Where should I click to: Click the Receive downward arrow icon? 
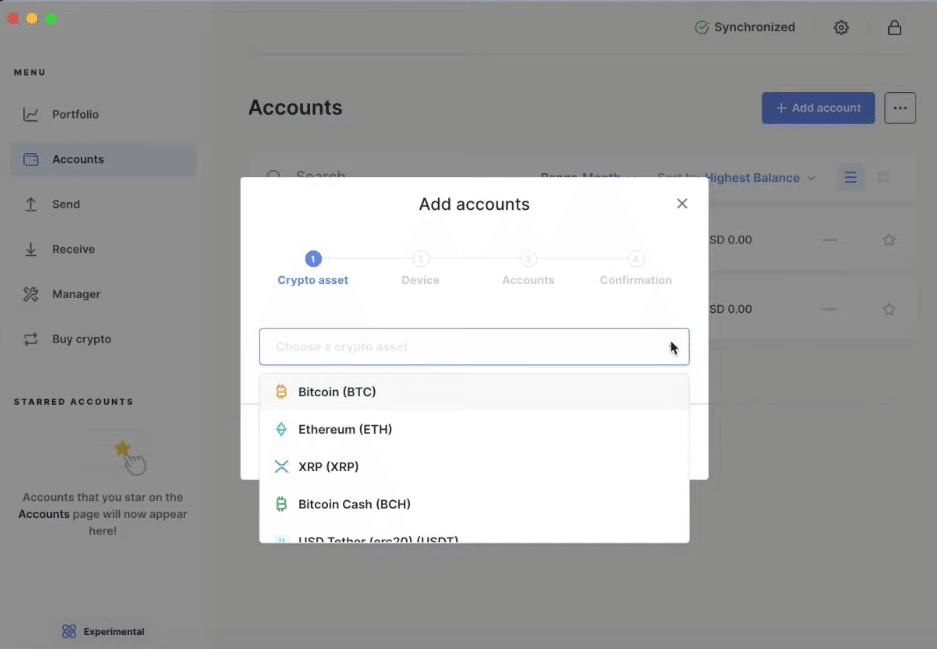[30, 249]
